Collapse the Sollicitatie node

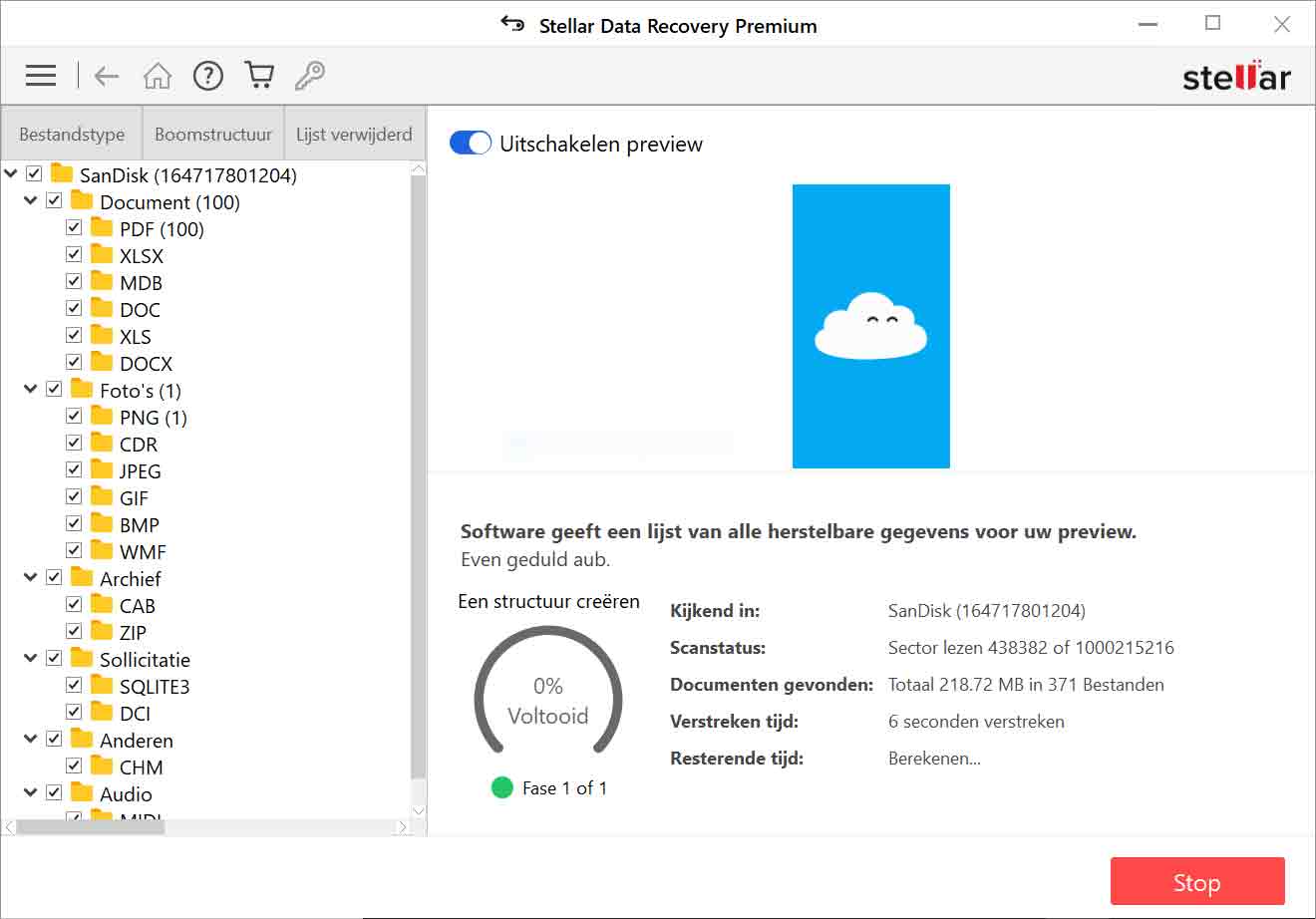coord(31,659)
